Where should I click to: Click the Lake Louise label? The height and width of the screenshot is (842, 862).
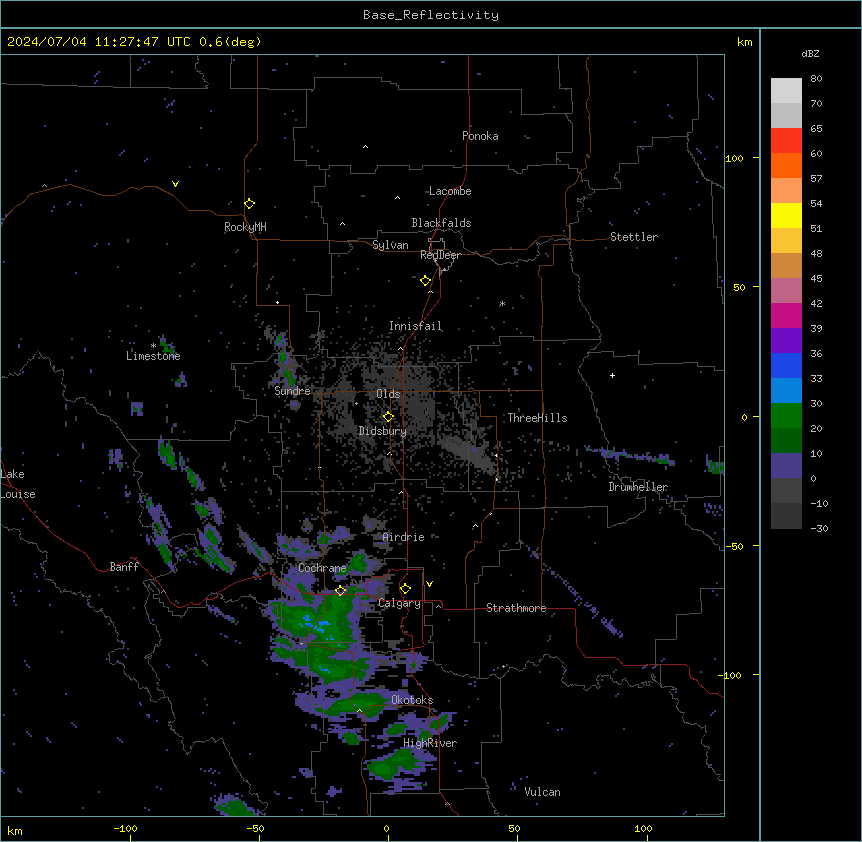(18, 484)
